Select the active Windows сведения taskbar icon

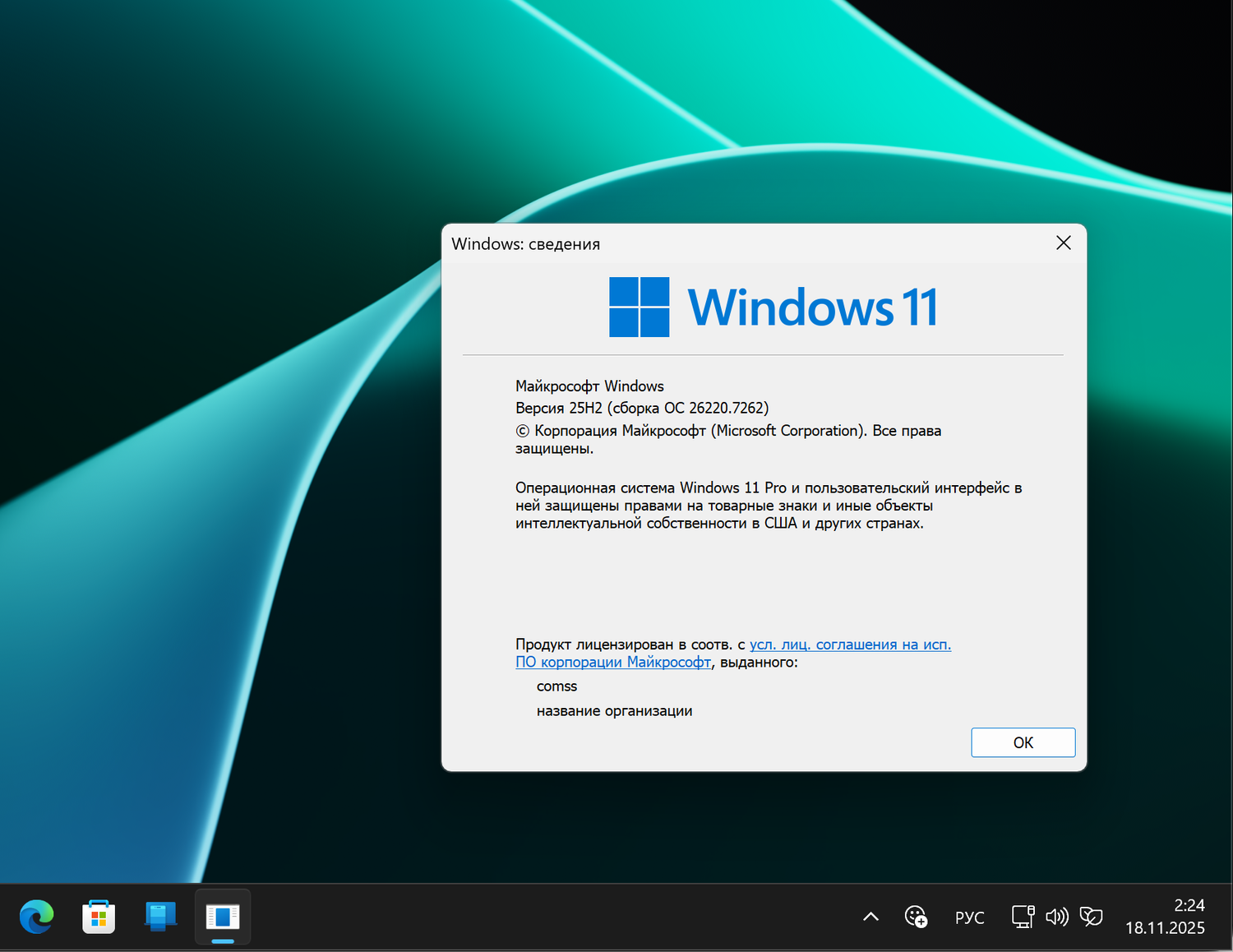point(222,916)
